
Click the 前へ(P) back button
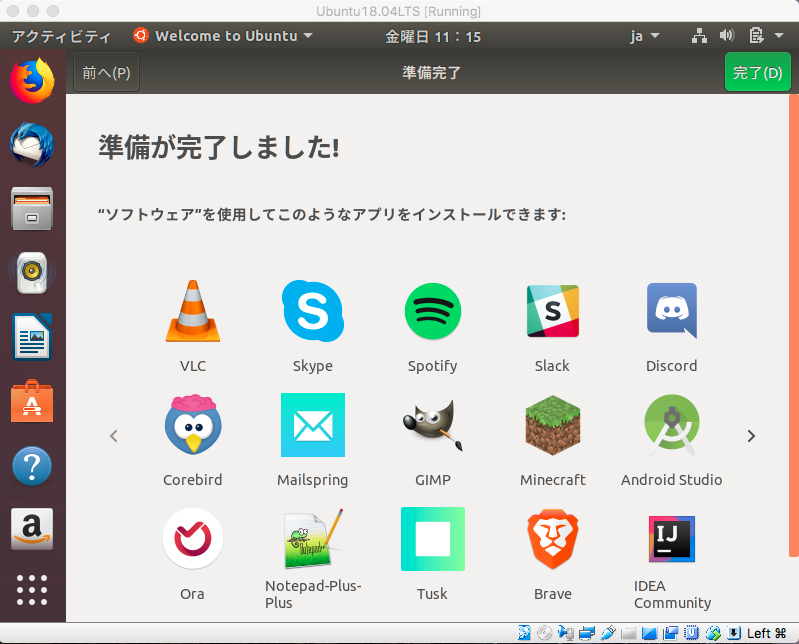[x=106, y=72]
